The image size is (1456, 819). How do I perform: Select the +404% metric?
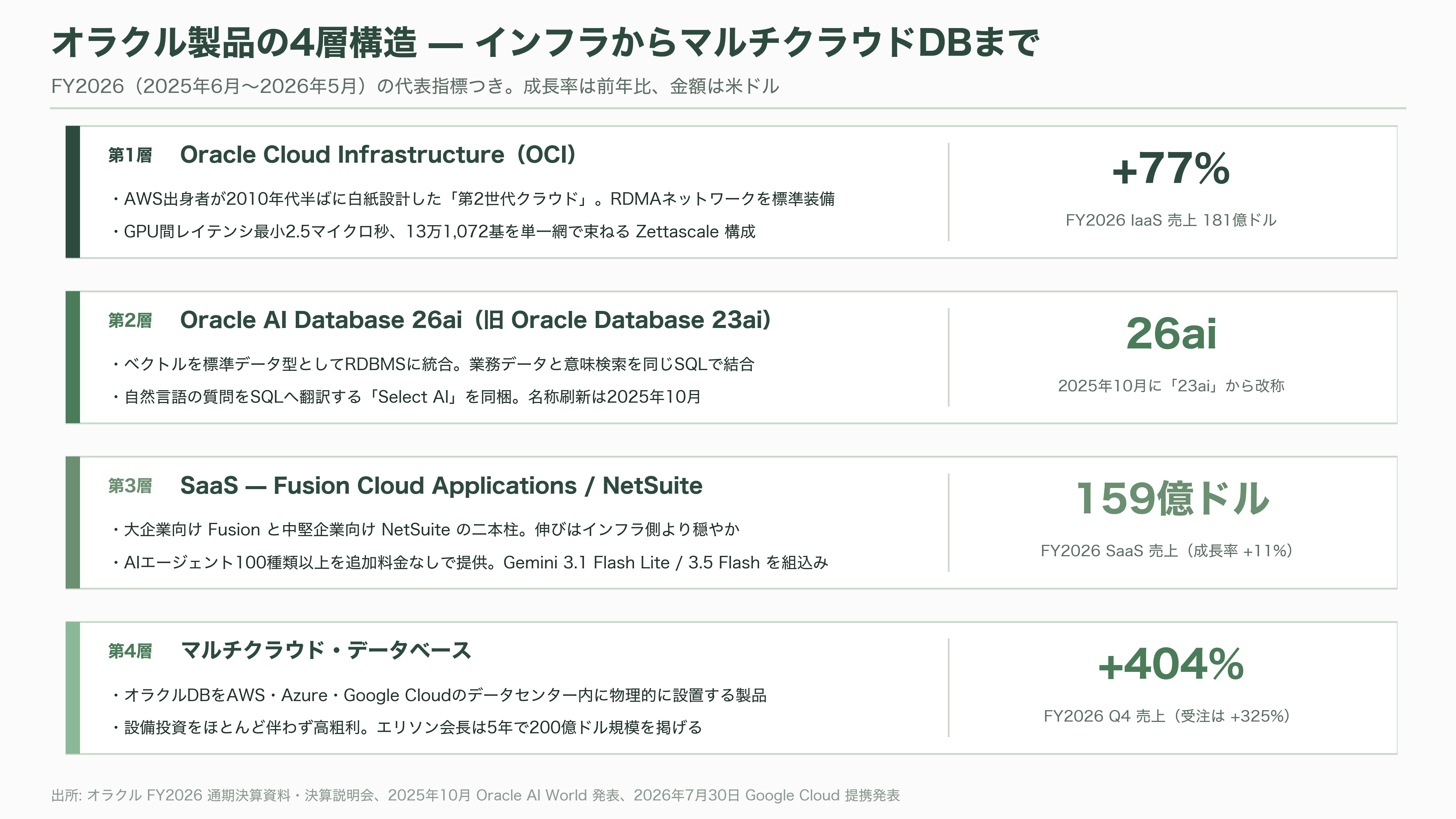(x=1170, y=664)
